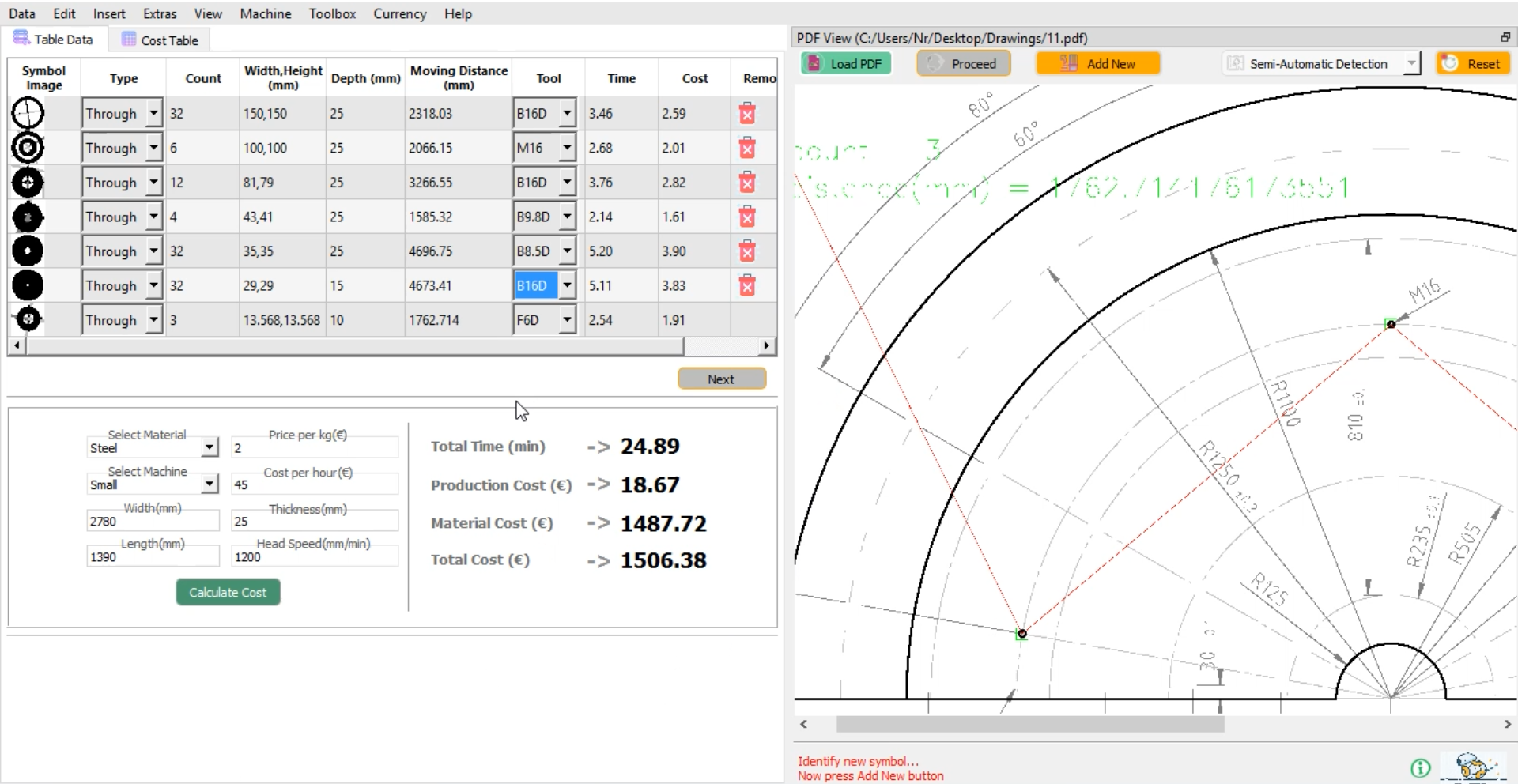Open Tool dropdown showing B9.8D
The height and width of the screenshot is (784, 1518).
click(x=567, y=217)
